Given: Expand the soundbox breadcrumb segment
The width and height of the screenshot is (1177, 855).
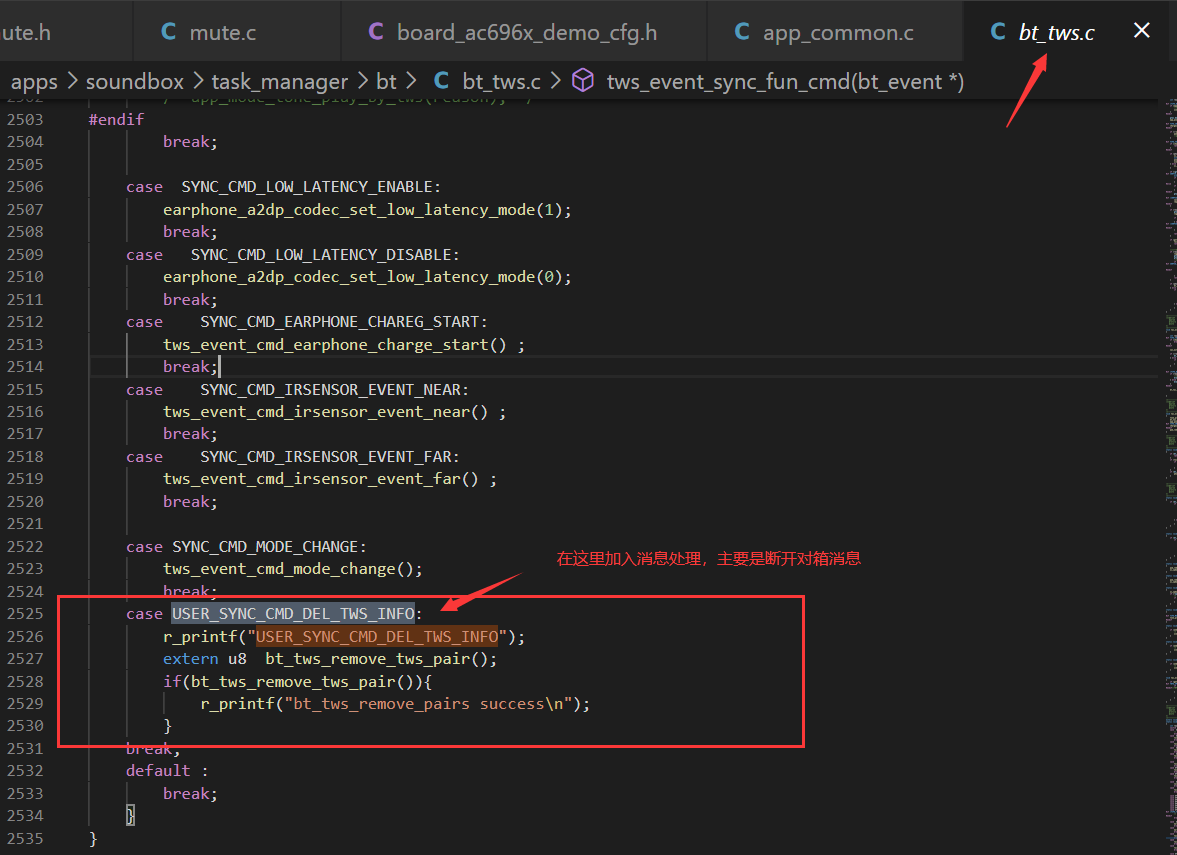Looking at the screenshot, I should pos(134,82).
